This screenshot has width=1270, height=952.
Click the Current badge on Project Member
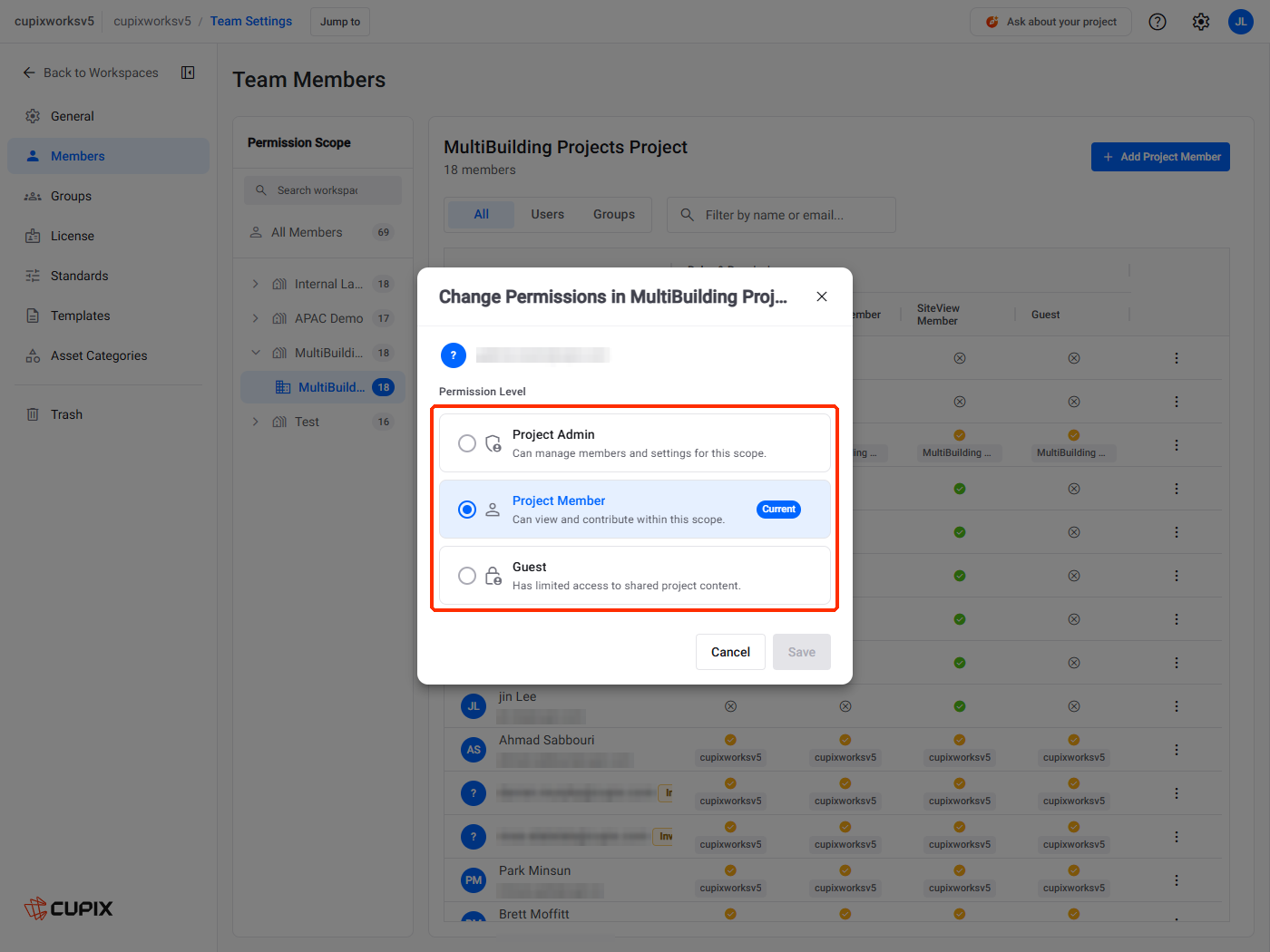click(x=778, y=510)
